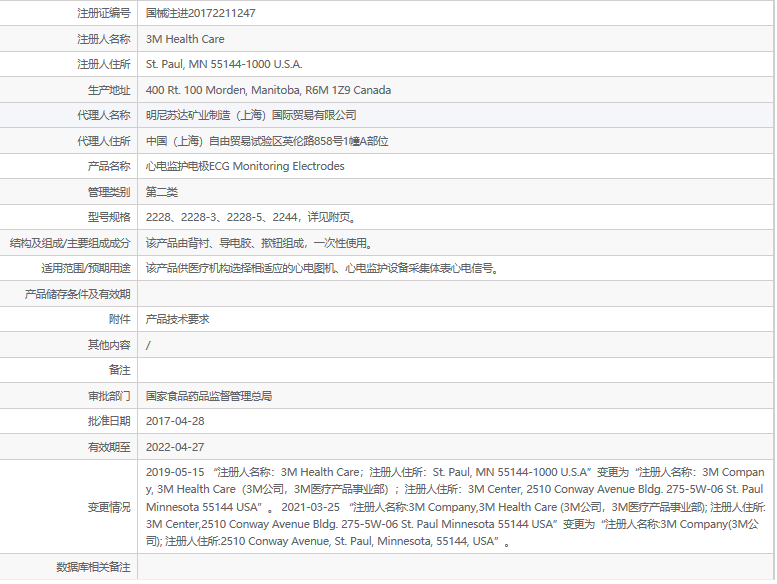The height and width of the screenshot is (584, 777).
Task: Click the 型号规格 label
Action: pos(109,217)
